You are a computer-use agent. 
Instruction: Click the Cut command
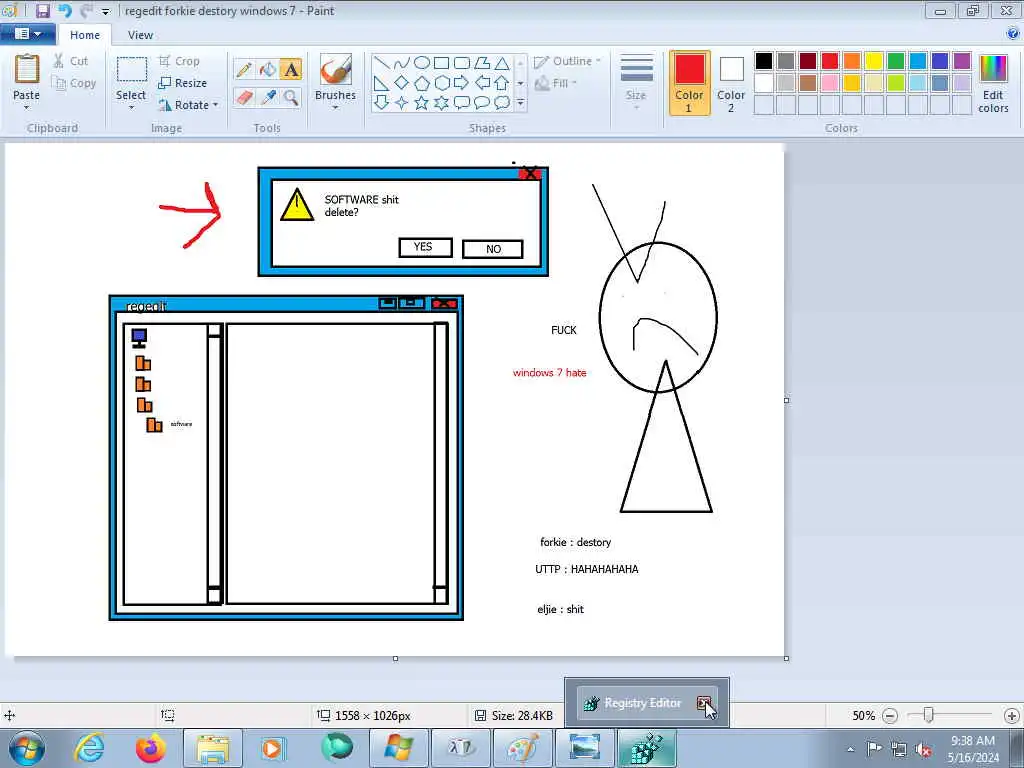tap(71, 61)
